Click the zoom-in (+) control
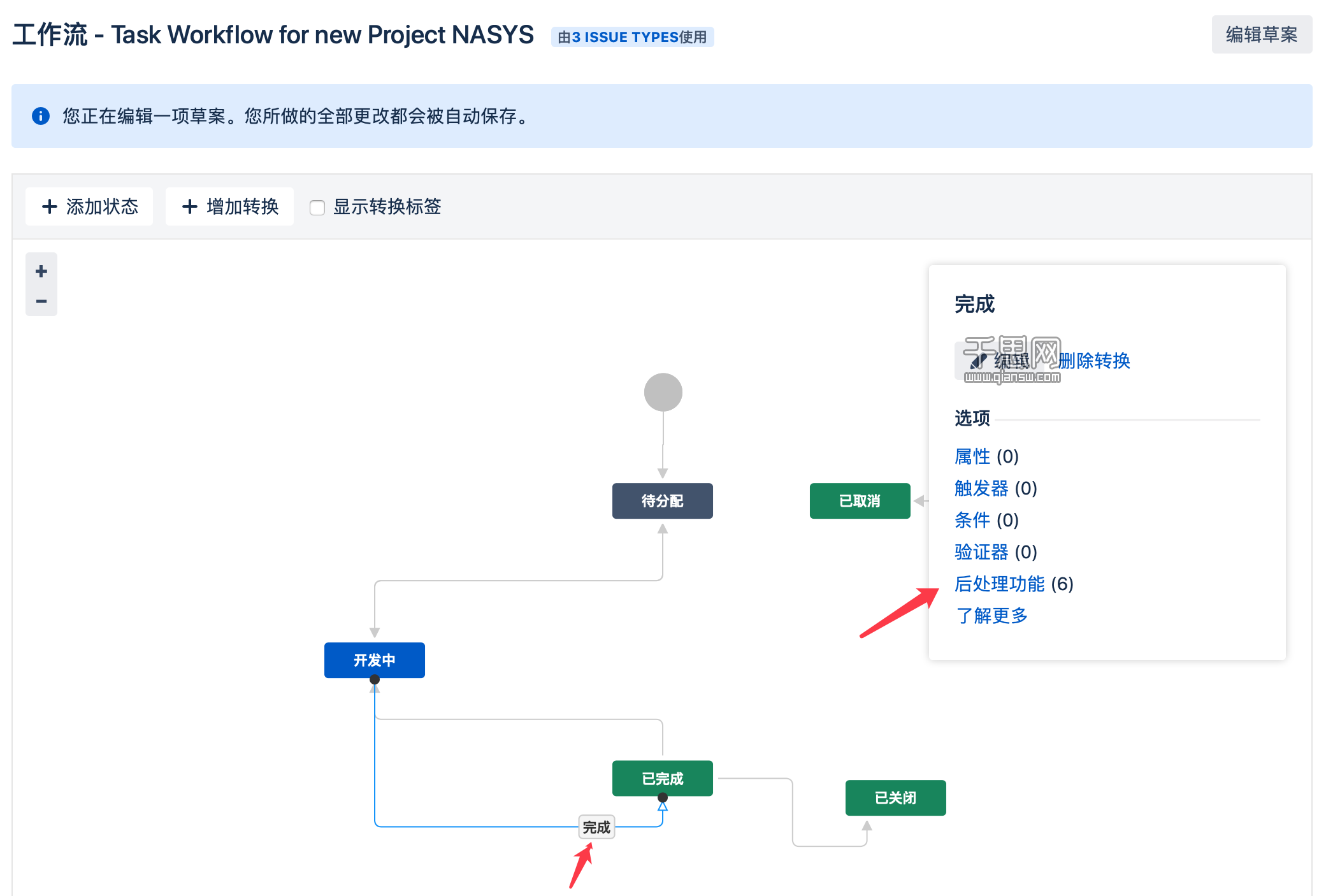 point(40,271)
